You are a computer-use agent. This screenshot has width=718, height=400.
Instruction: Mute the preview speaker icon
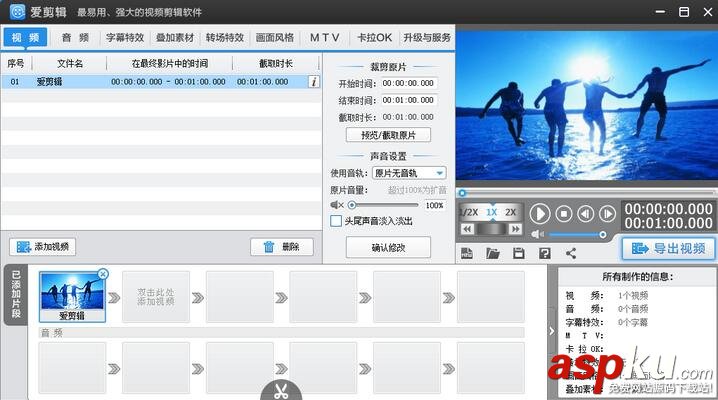537,235
